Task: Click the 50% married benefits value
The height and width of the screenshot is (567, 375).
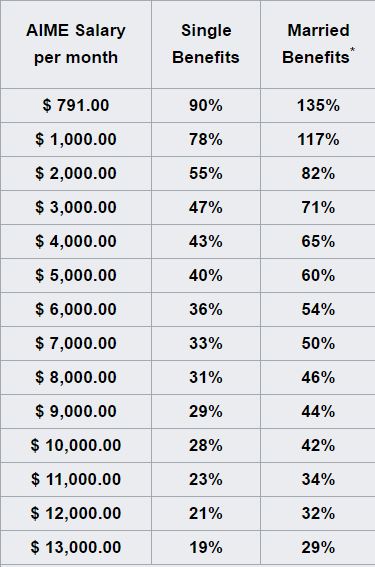Action: click(318, 344)
